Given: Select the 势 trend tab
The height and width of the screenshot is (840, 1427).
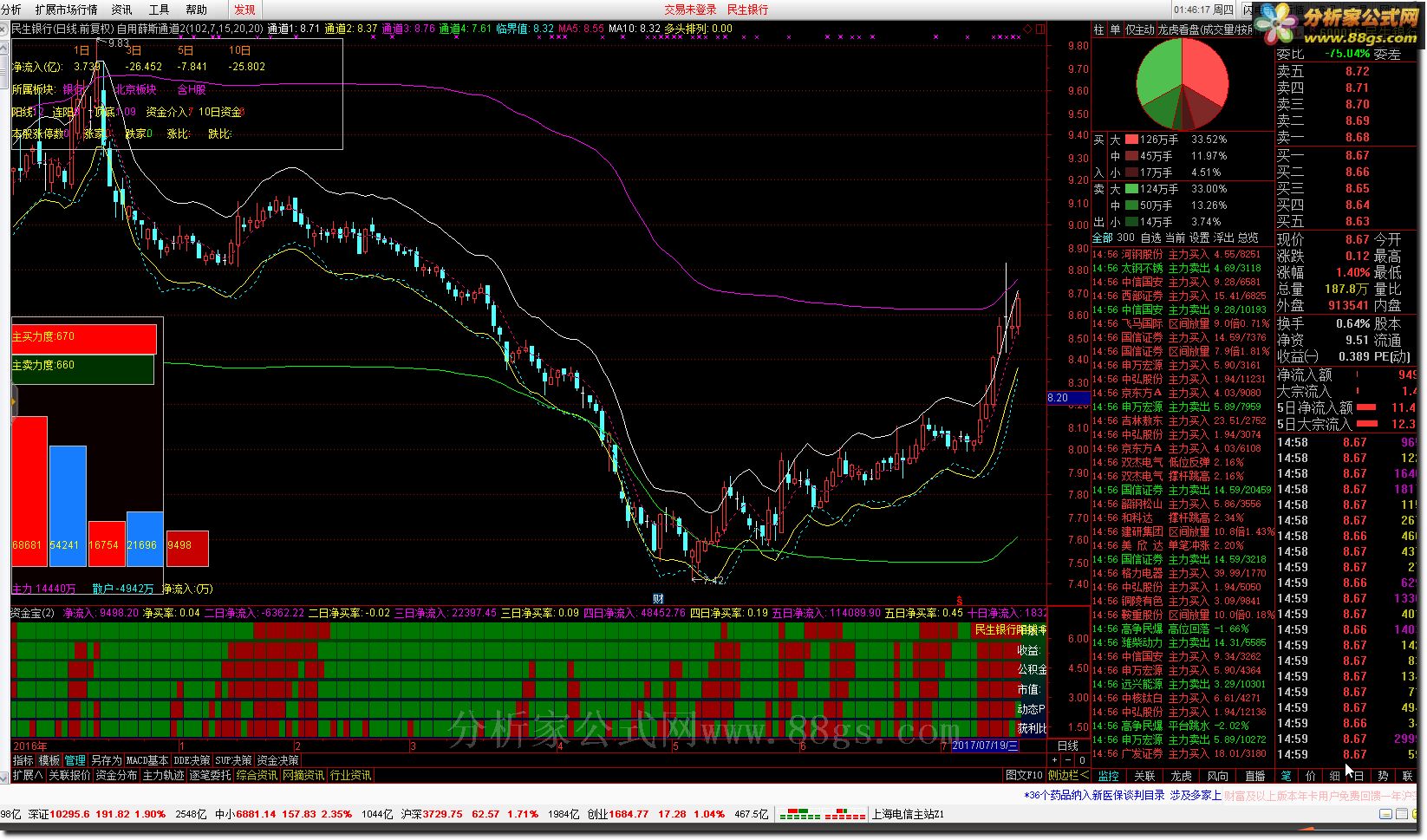Looking at the screenshot, I should pos(1383,776).
